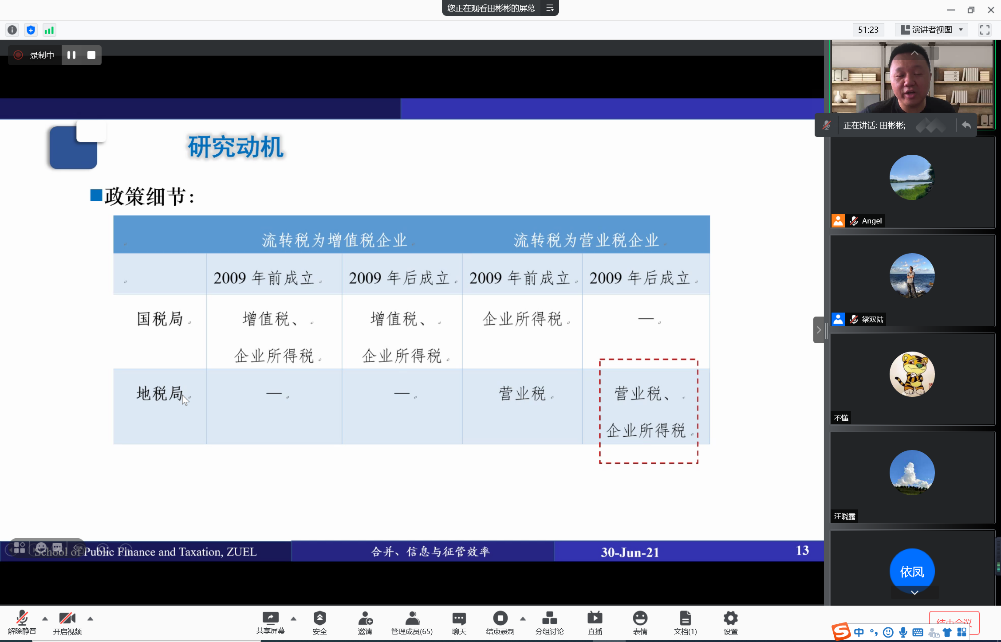The image size is (1001, 642).
Task: Collapse the participant video sidebar
Action: [x=819, y=329]
